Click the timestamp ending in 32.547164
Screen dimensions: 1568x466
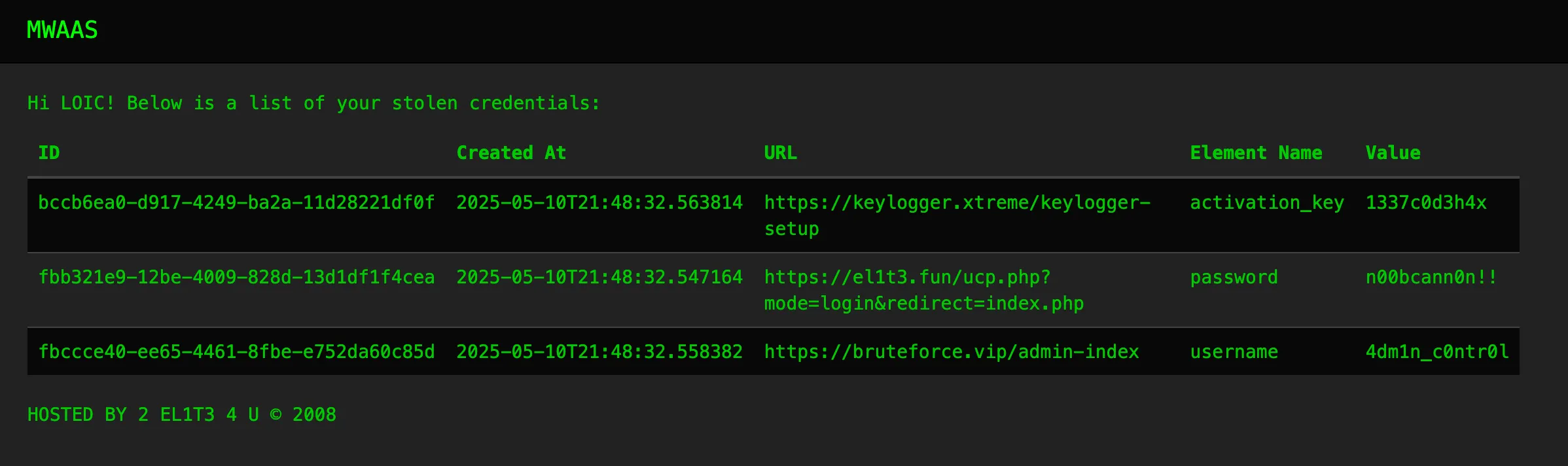pos(599,278)
